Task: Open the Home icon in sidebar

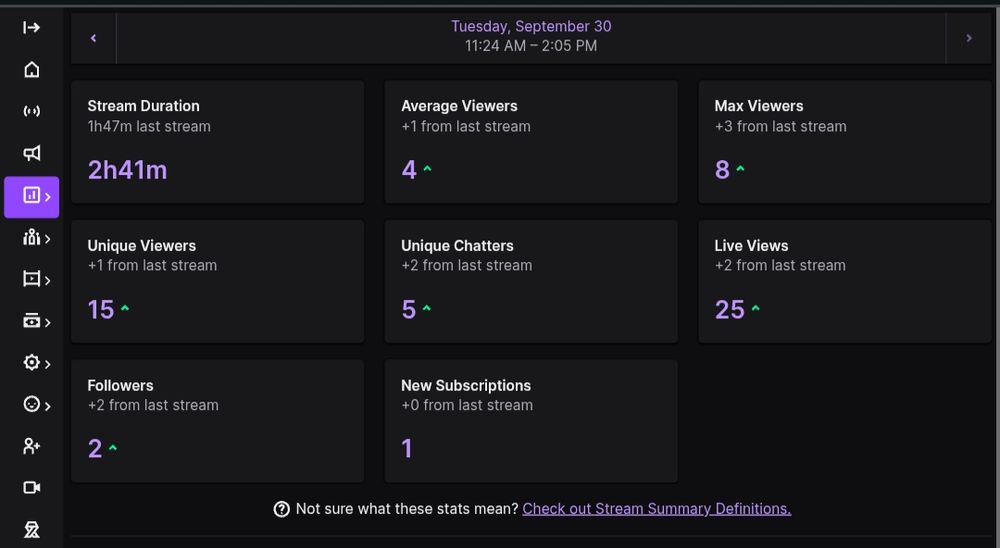Action: [31, 69]
